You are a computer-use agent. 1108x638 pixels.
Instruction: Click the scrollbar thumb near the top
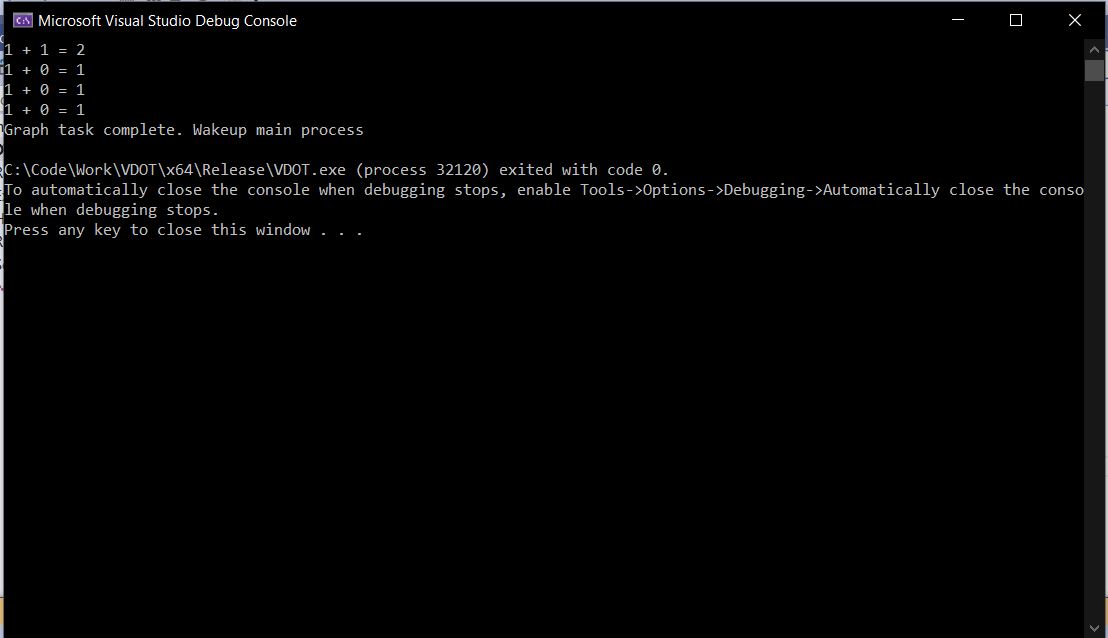(x=1093, y=70)
